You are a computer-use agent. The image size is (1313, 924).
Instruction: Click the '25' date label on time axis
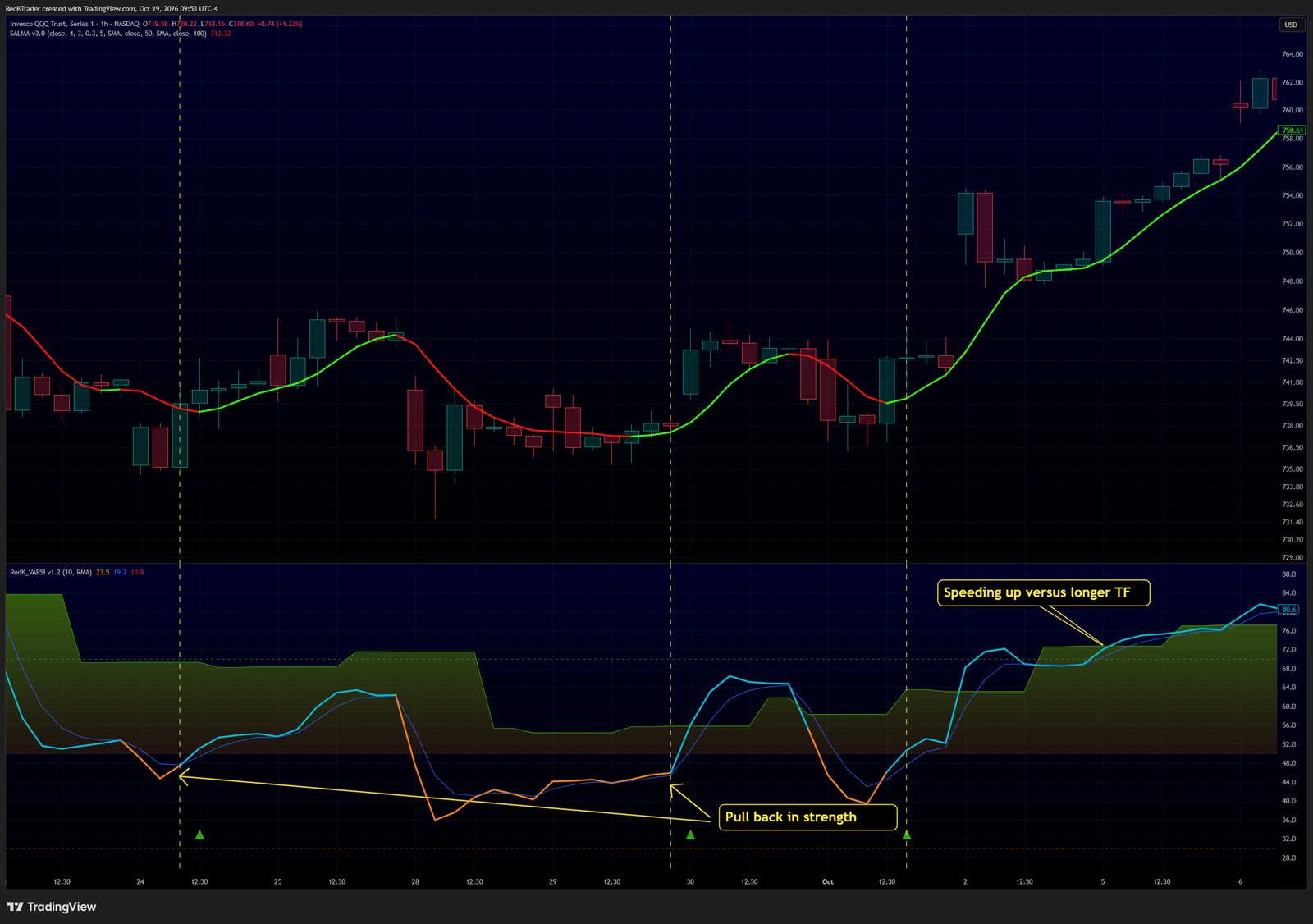click(x=277, y=882)
